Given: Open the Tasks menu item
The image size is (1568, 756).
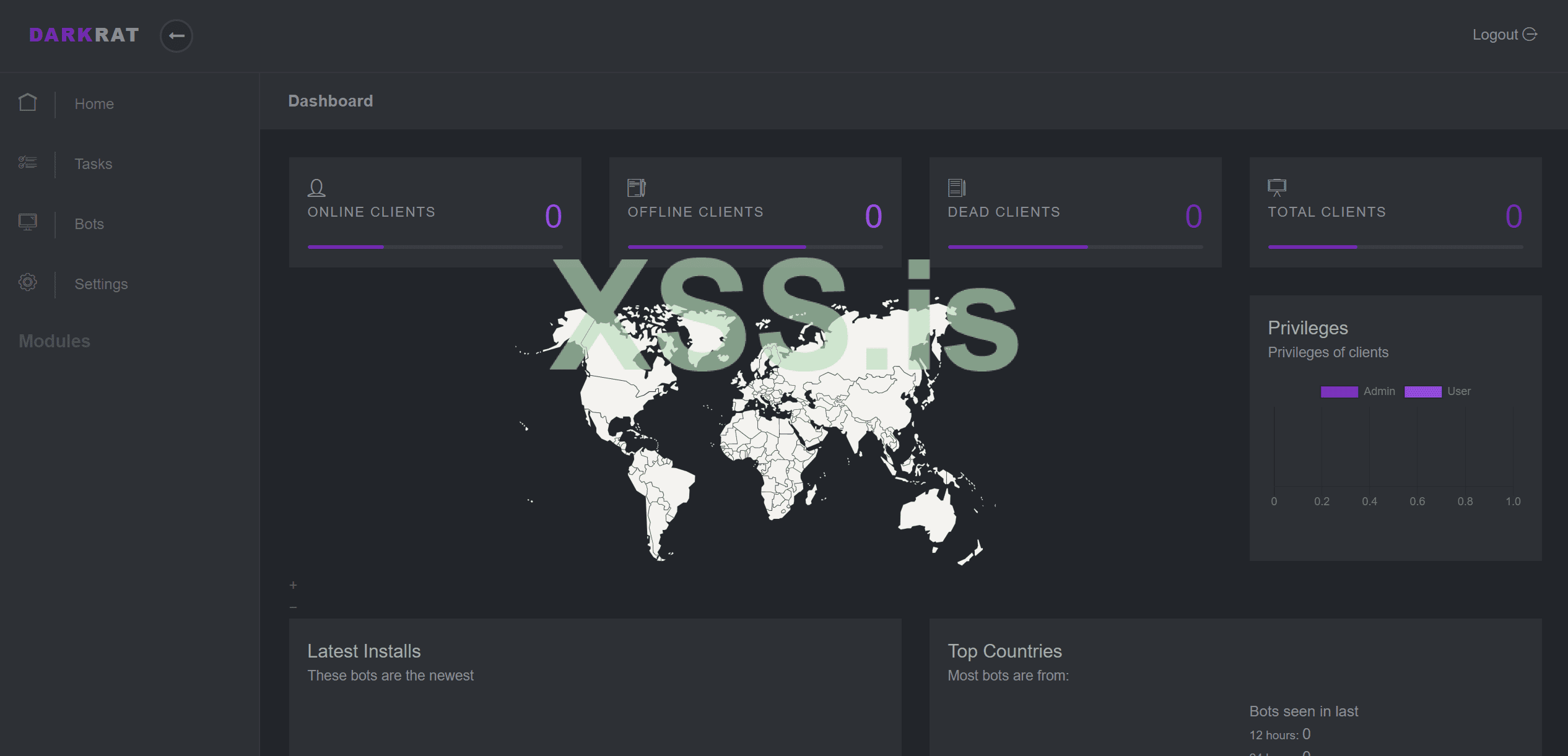Looking at the screenshot, I should 94,164.
